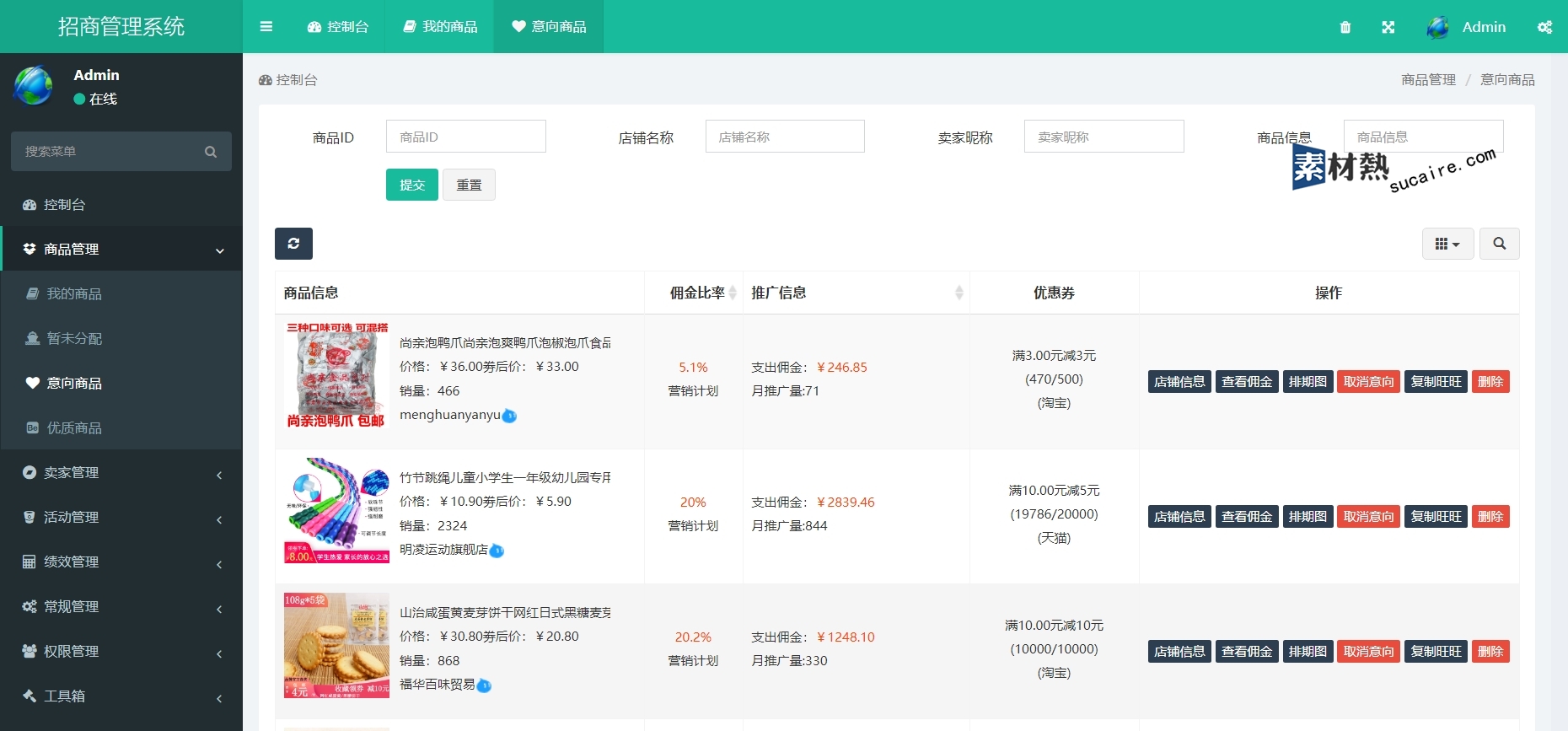Collapse the 商品管理 sidebar menu
The width and height of the screenshot is (1568, 731).
pos(121,249)
